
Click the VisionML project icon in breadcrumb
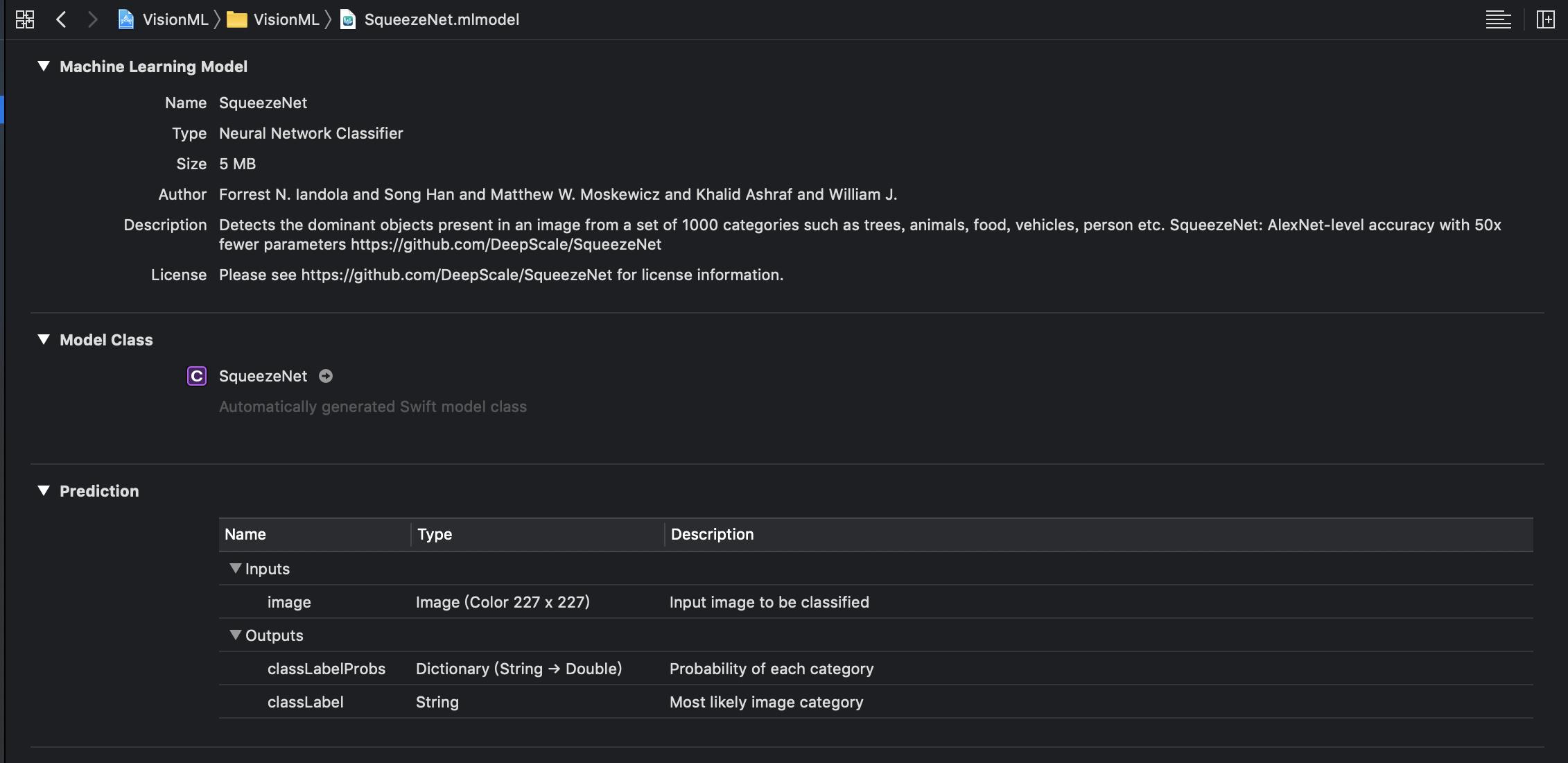coord(125,19)
